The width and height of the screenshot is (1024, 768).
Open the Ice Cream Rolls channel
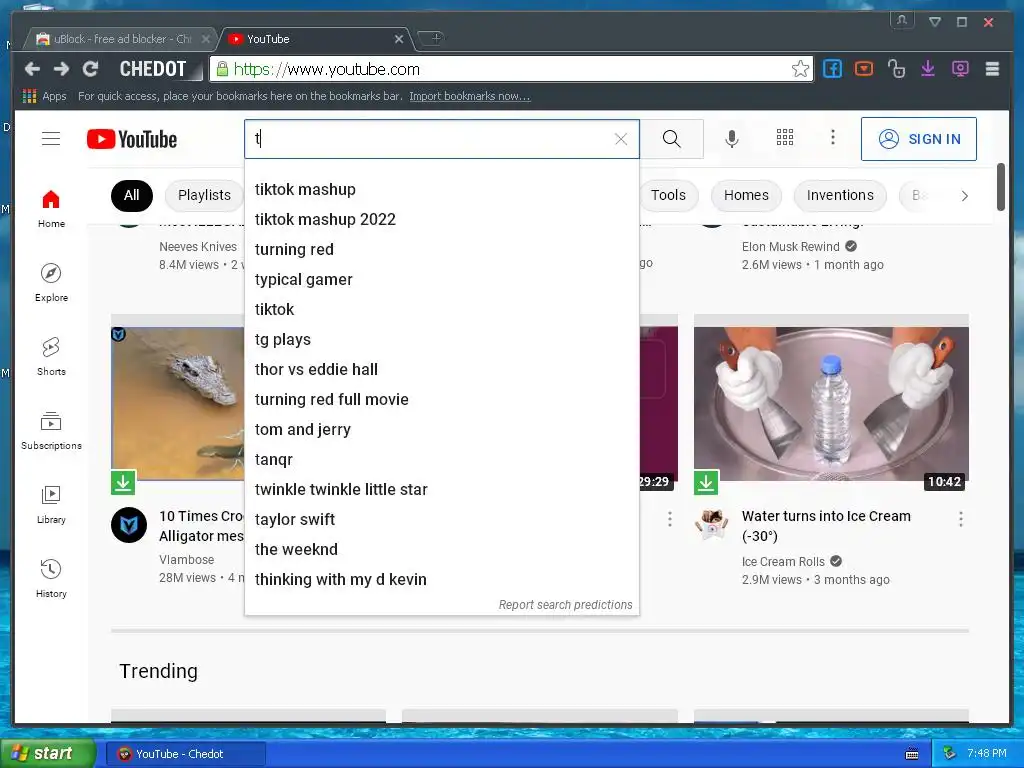tap(783, 562)
